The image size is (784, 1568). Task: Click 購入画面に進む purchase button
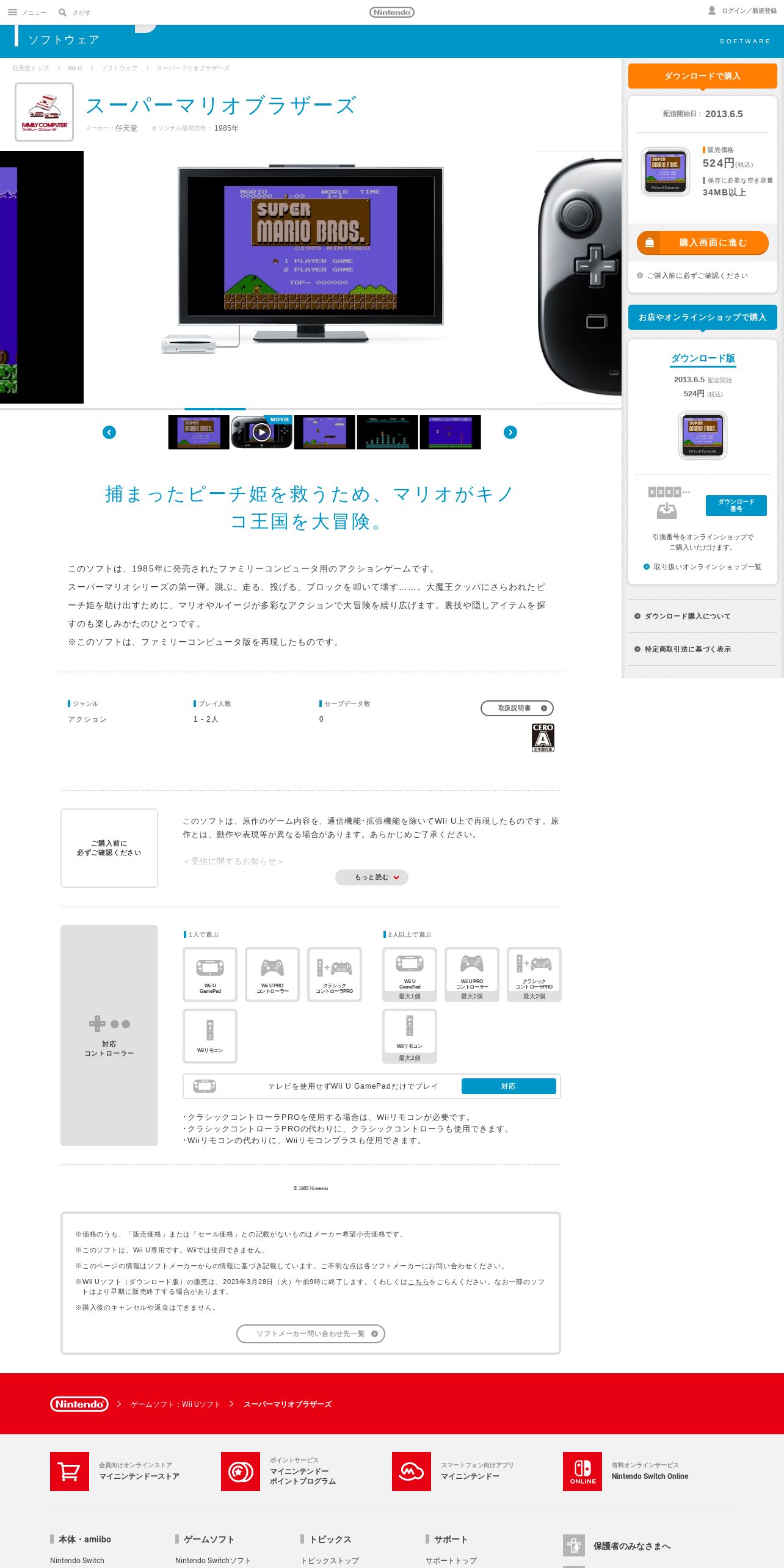703,242
